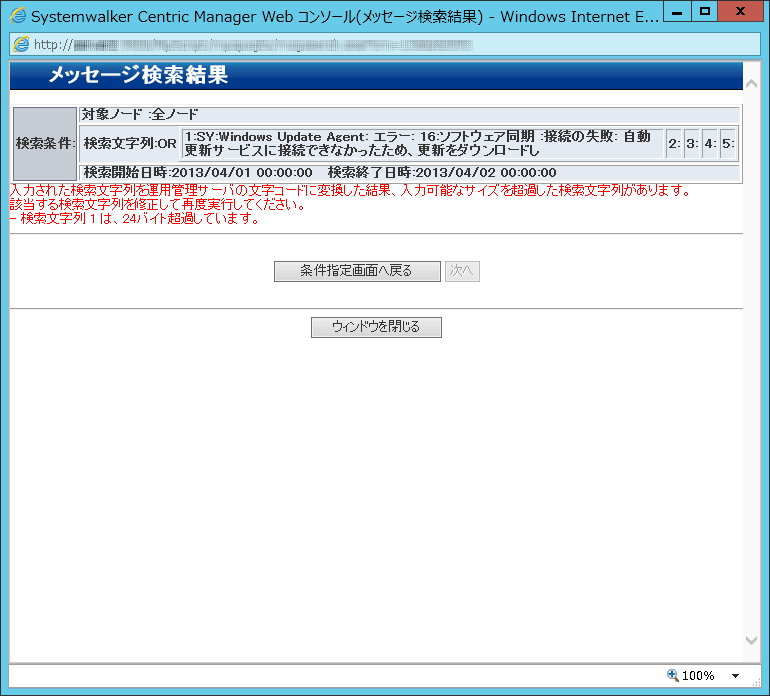Click the メッセージ検索結果 page heading
Image resolution: width=770 pixels, height=696 pixels.
click(138, 75)
